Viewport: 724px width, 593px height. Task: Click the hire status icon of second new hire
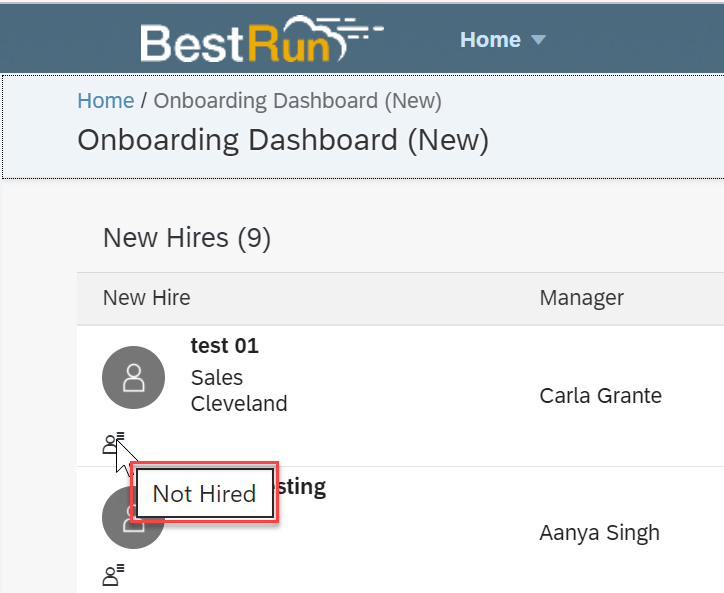click(113, 575)
